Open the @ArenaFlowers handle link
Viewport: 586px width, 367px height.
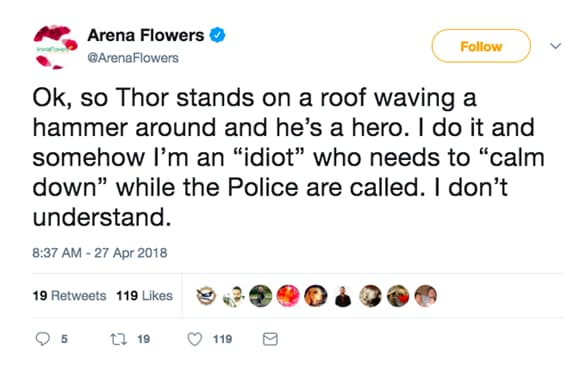(x=133, y=58)
